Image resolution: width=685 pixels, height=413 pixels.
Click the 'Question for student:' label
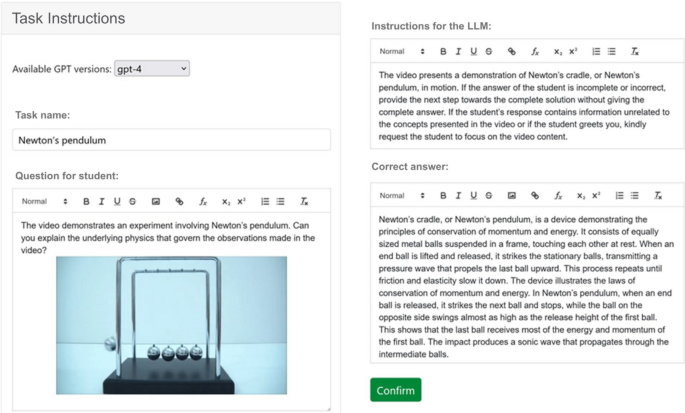point(67,176)
